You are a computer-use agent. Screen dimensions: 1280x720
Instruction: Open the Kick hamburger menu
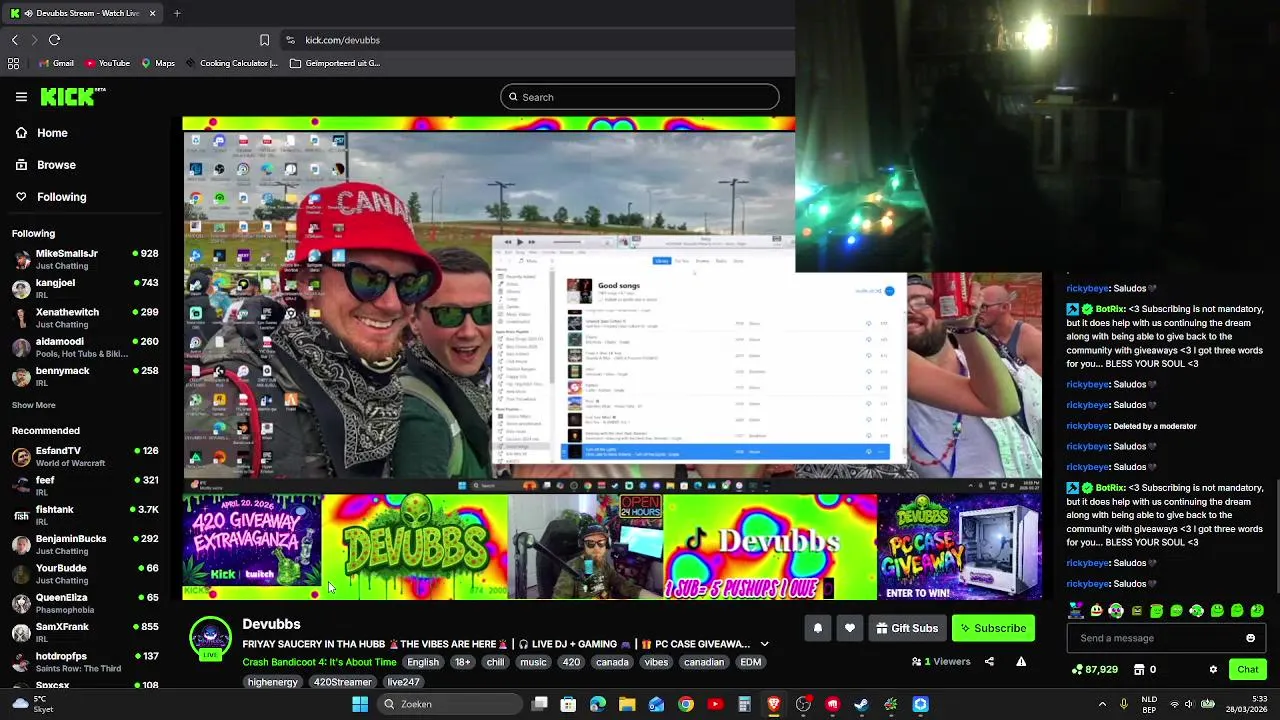tap(21, 97)
